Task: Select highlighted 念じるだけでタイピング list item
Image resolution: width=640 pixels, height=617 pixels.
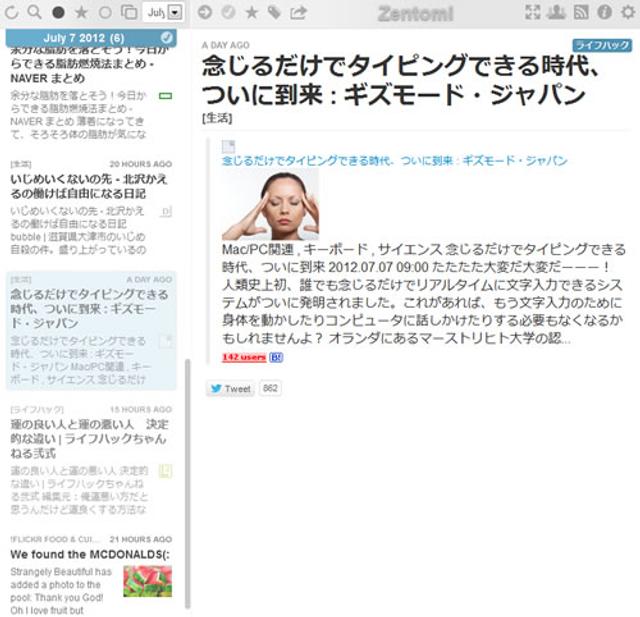Action: (x=91, y=331)
